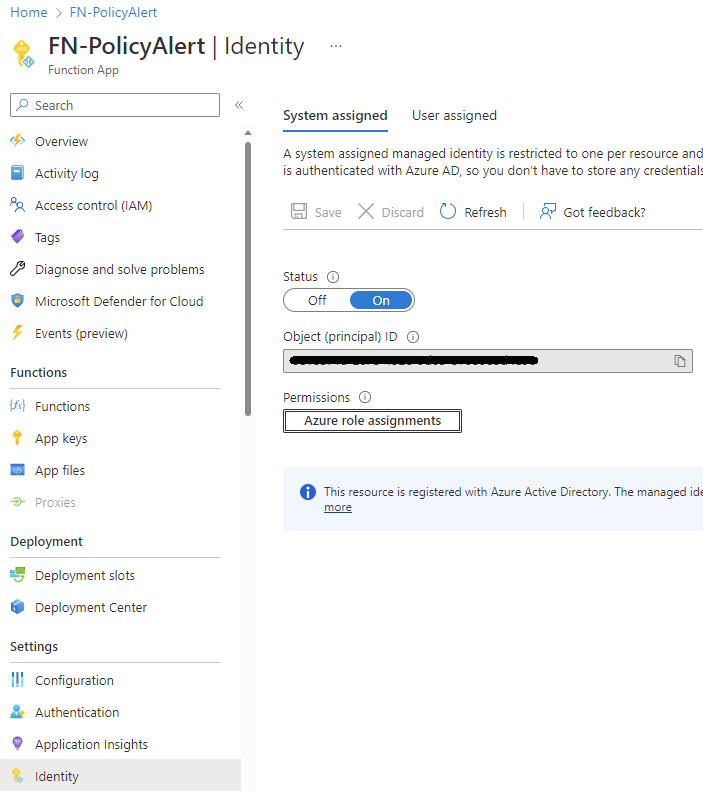Click the info icon next to Permissions

pyautogui.click(x=365, y=397)
